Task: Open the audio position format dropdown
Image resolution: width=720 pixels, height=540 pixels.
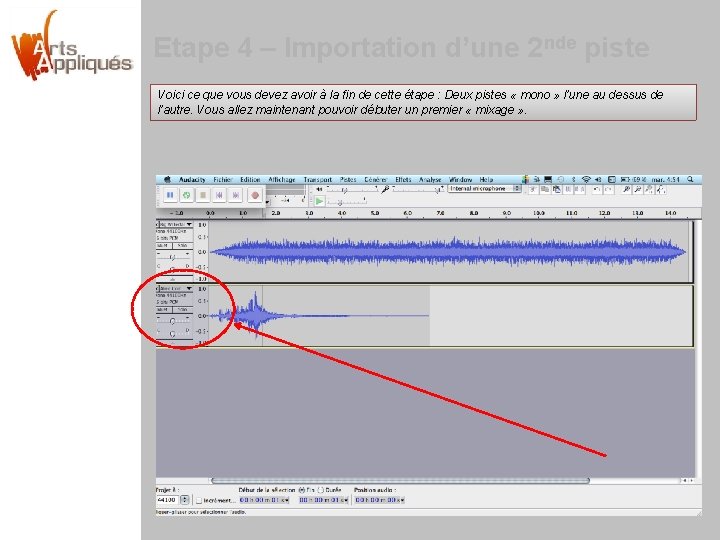Action: (402, 500)
